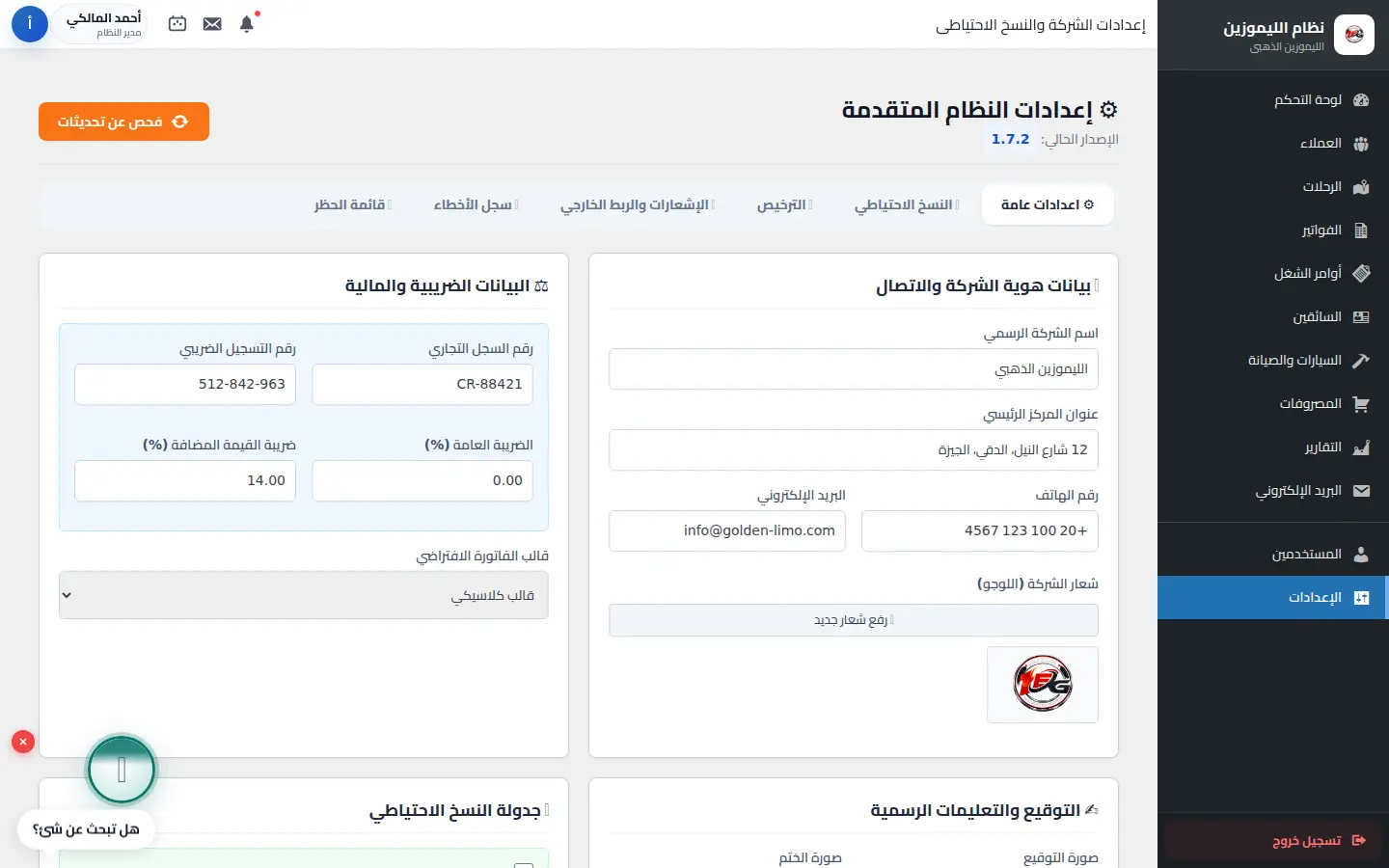Select the قائمة الحظر tab
This screenshot has height=868, width=1389.
353,204
